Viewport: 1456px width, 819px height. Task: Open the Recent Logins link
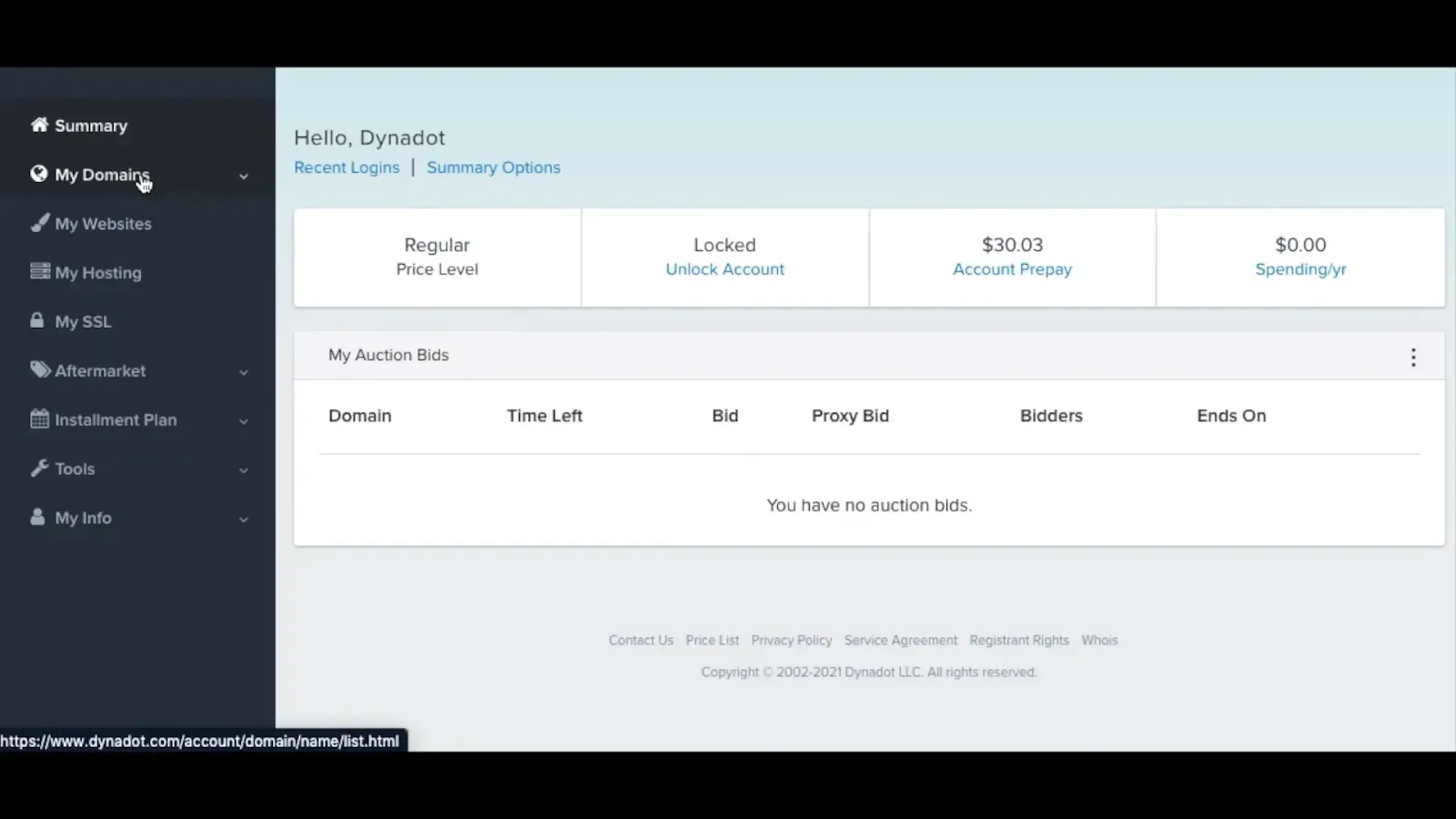point(347,167)
